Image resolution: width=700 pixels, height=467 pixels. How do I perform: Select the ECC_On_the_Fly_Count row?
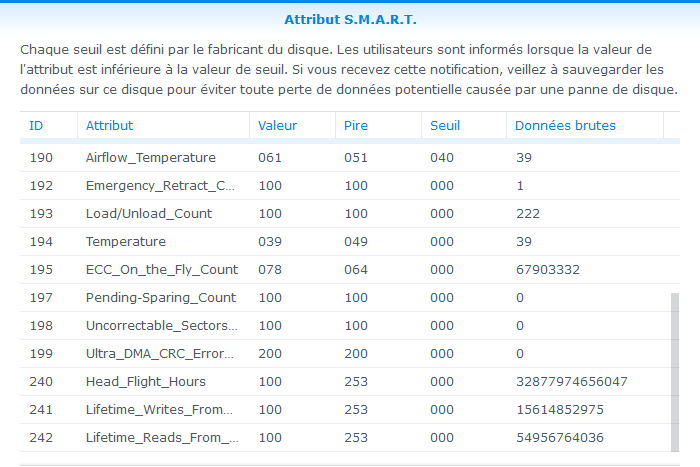coord(350,270)
